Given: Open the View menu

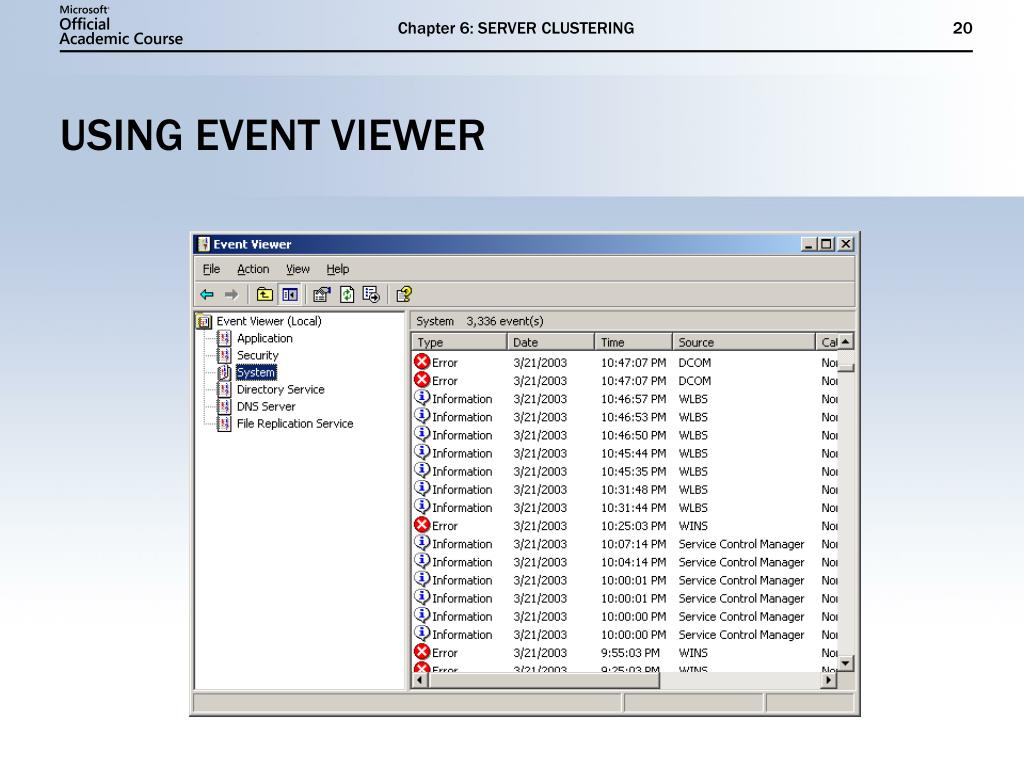Looking at the screenshot, I should pos(298,269).
